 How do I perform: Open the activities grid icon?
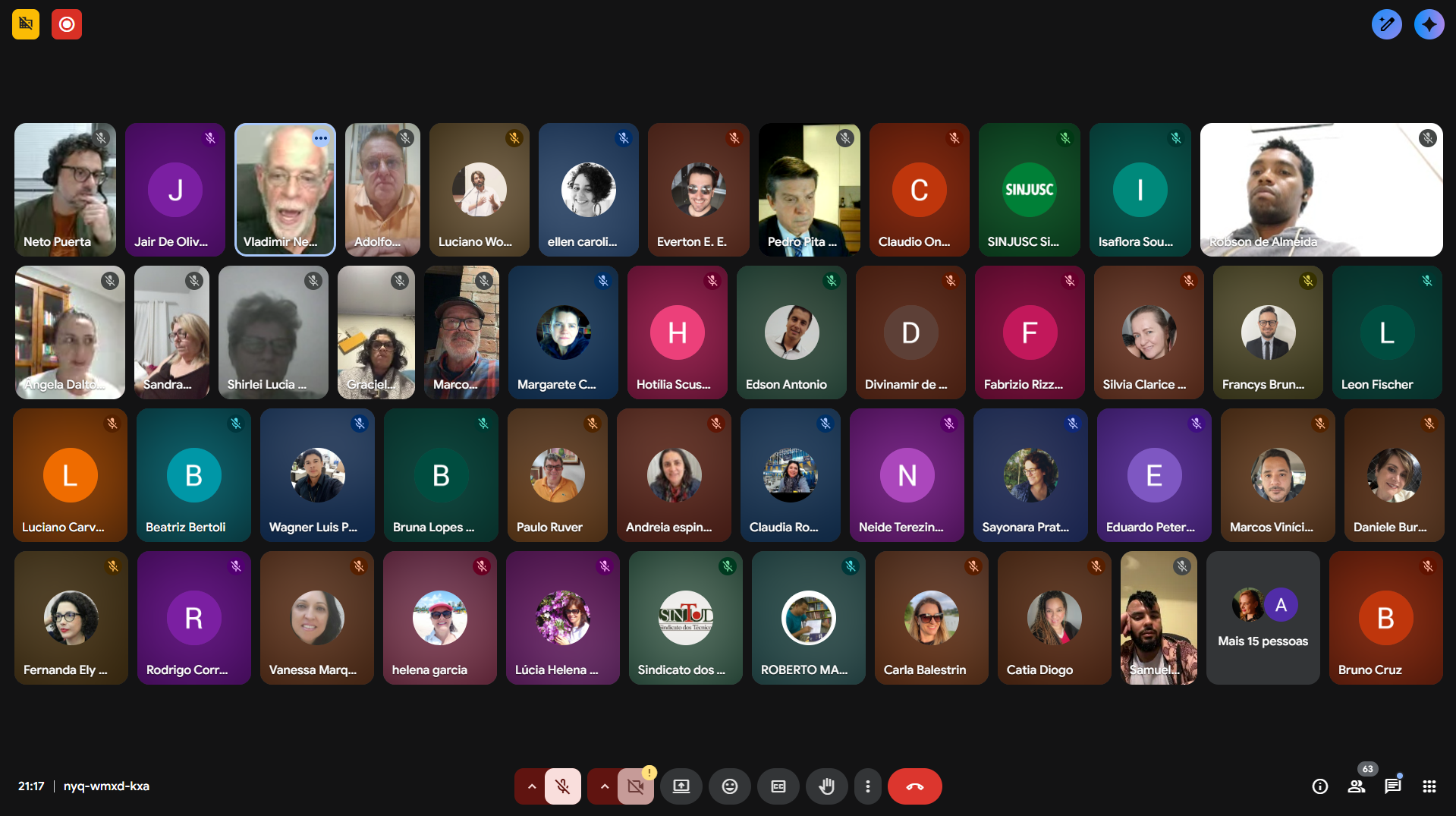tap(1429, 786)
